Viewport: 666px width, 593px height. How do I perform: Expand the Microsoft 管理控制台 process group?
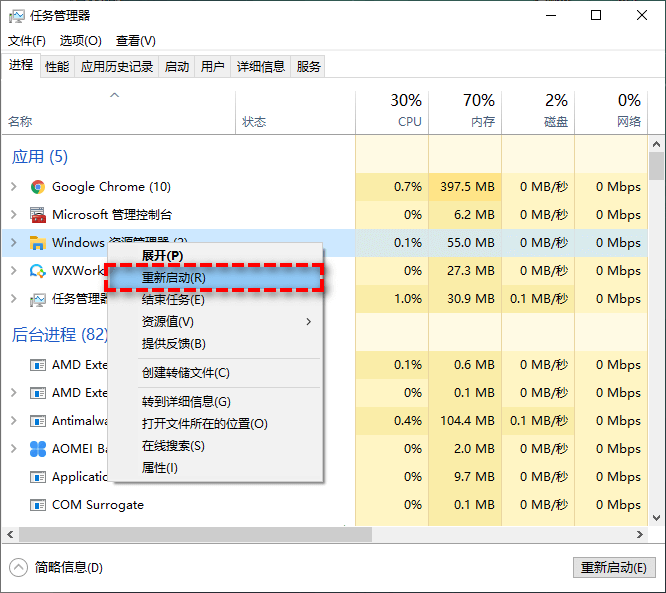tap(13, 215)
